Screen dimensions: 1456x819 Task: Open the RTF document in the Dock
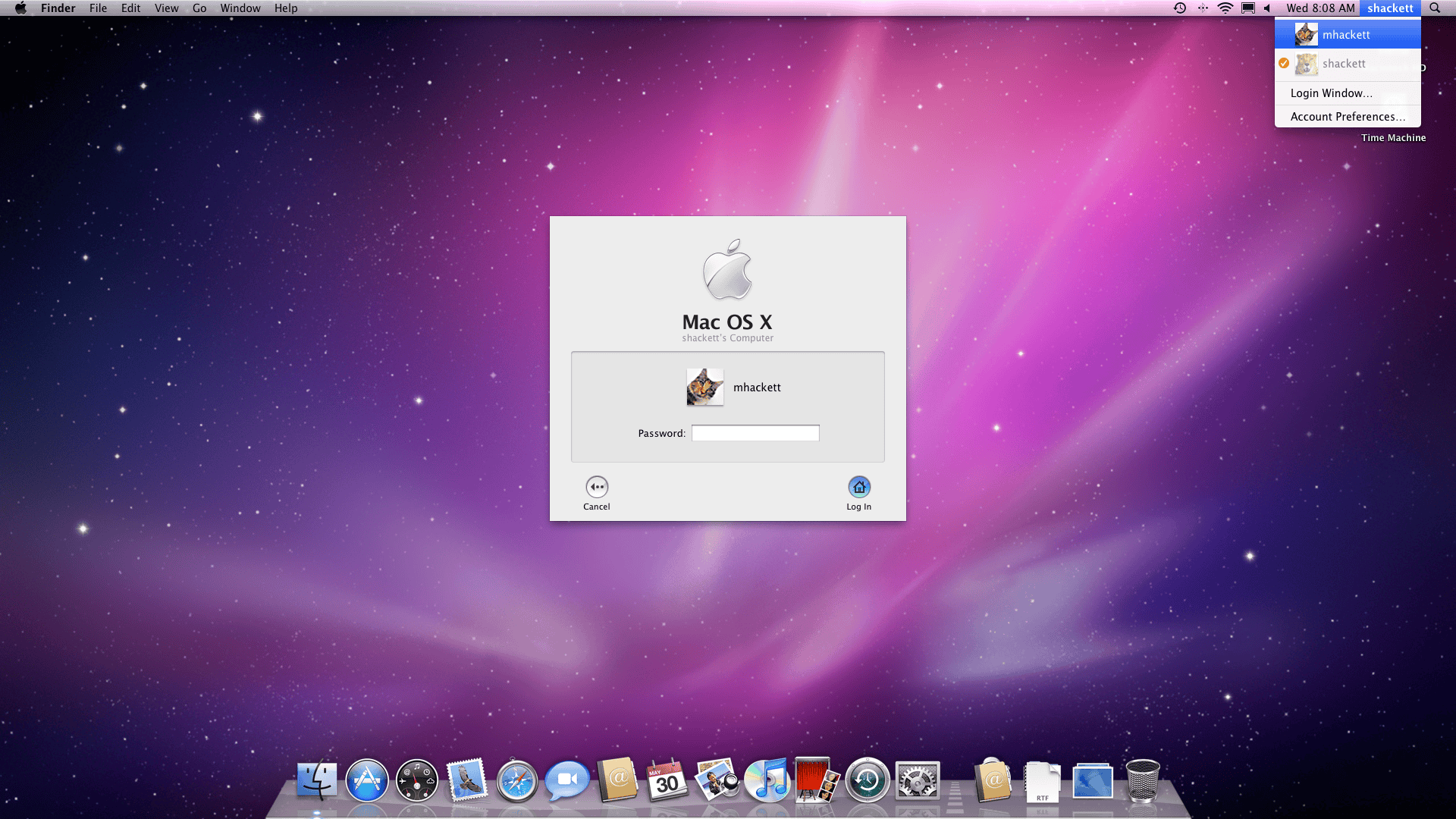1043,782
